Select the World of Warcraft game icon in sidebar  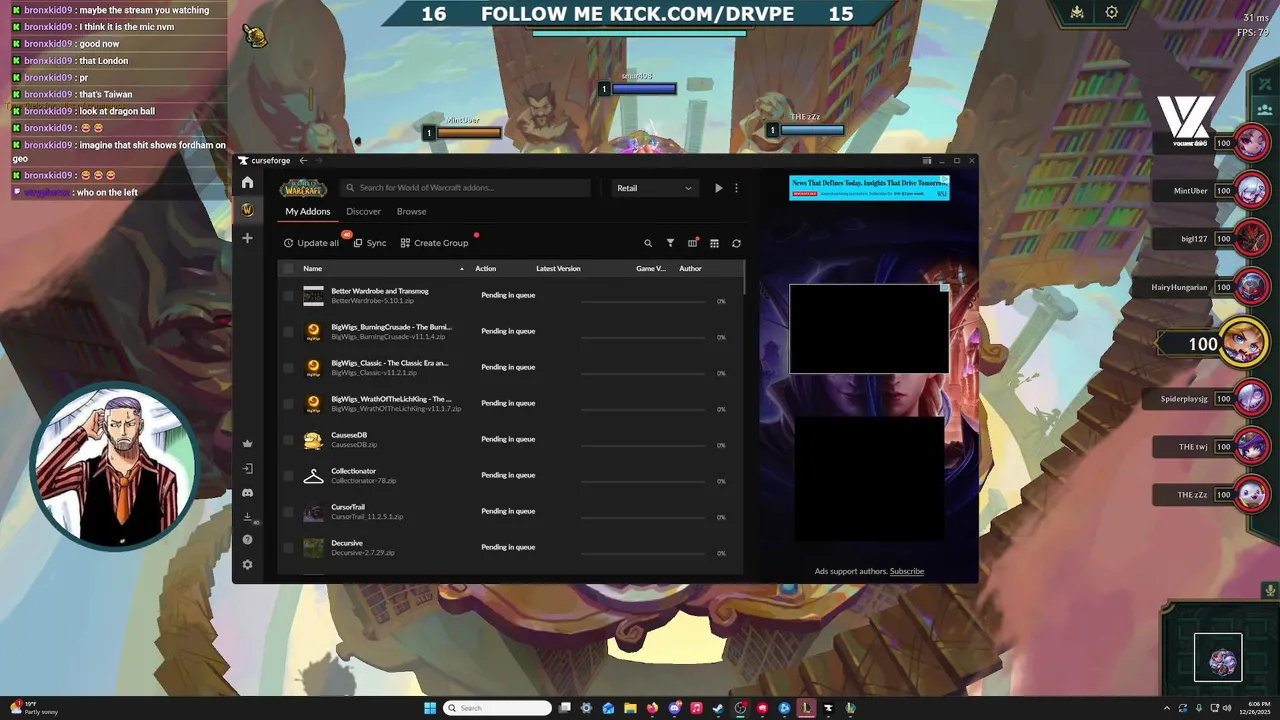pos(247,210)
